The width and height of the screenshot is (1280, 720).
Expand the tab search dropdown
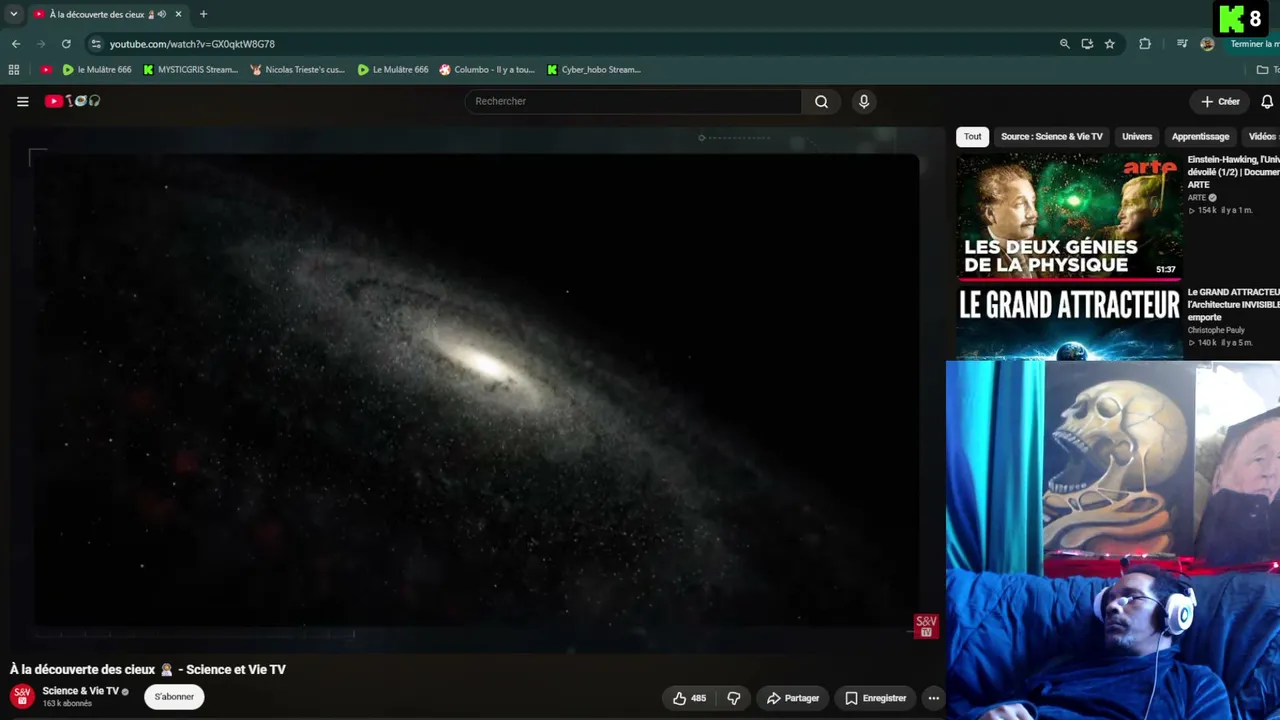tap(14, 14)
